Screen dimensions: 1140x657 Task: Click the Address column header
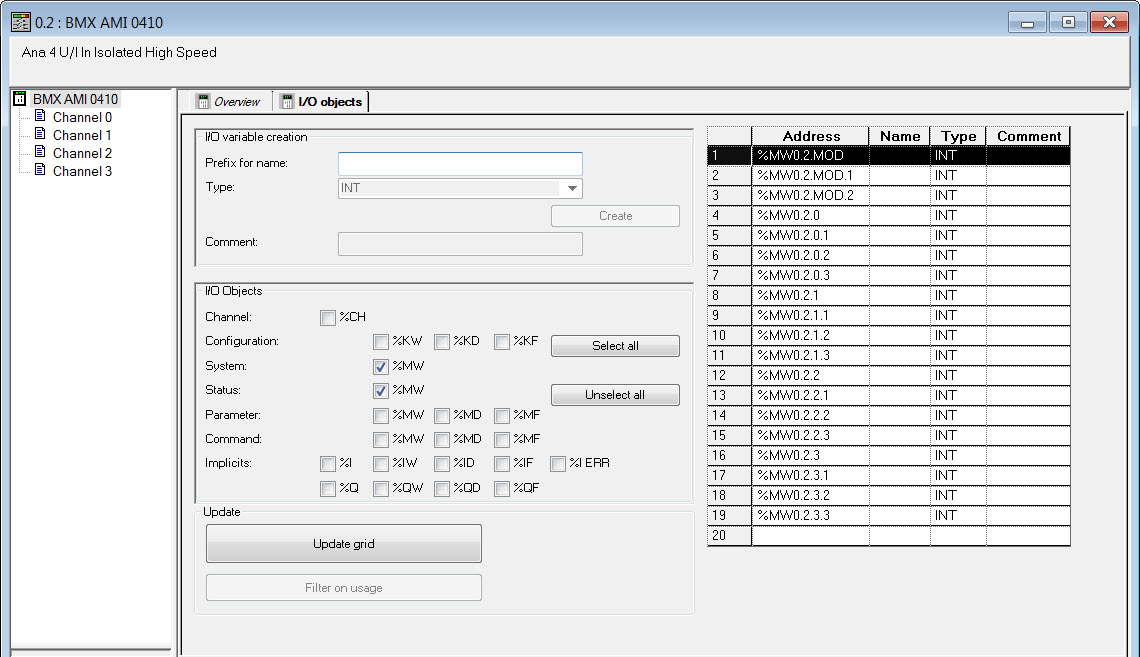[811, 136]
